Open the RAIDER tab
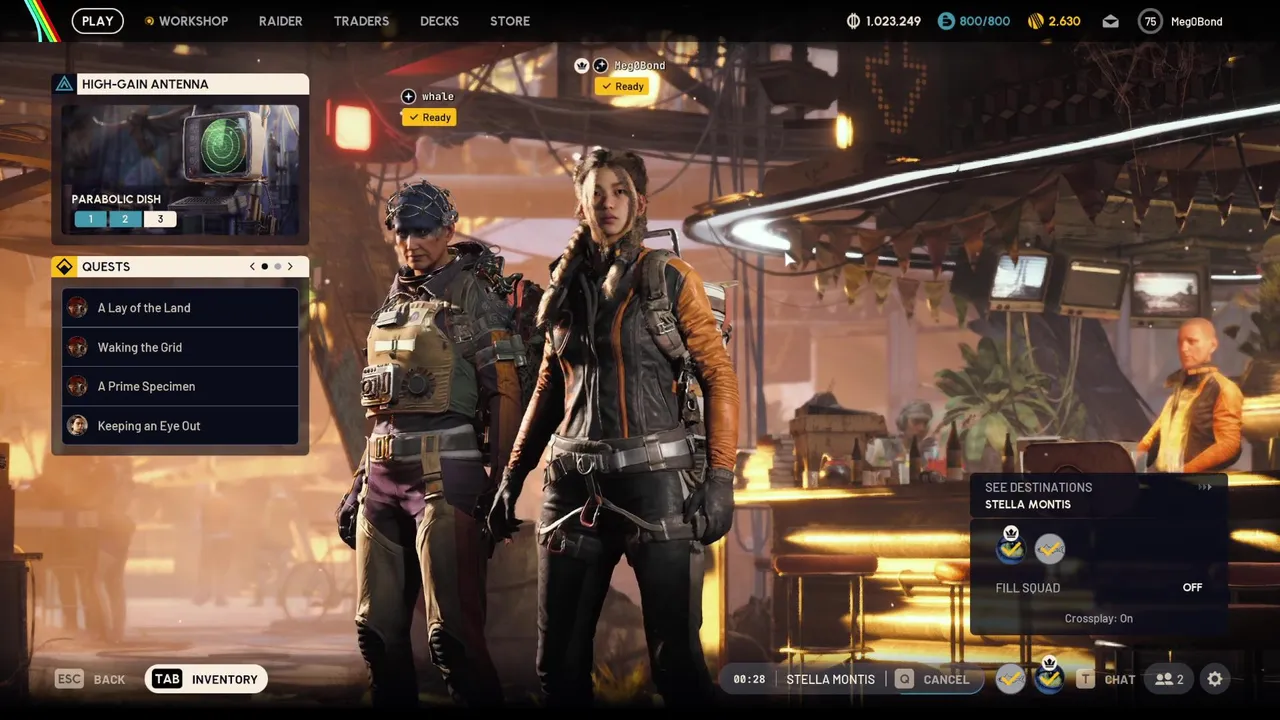Image resolution: width=1280 pixels, height=720 pixels. [x=281, y=21]
